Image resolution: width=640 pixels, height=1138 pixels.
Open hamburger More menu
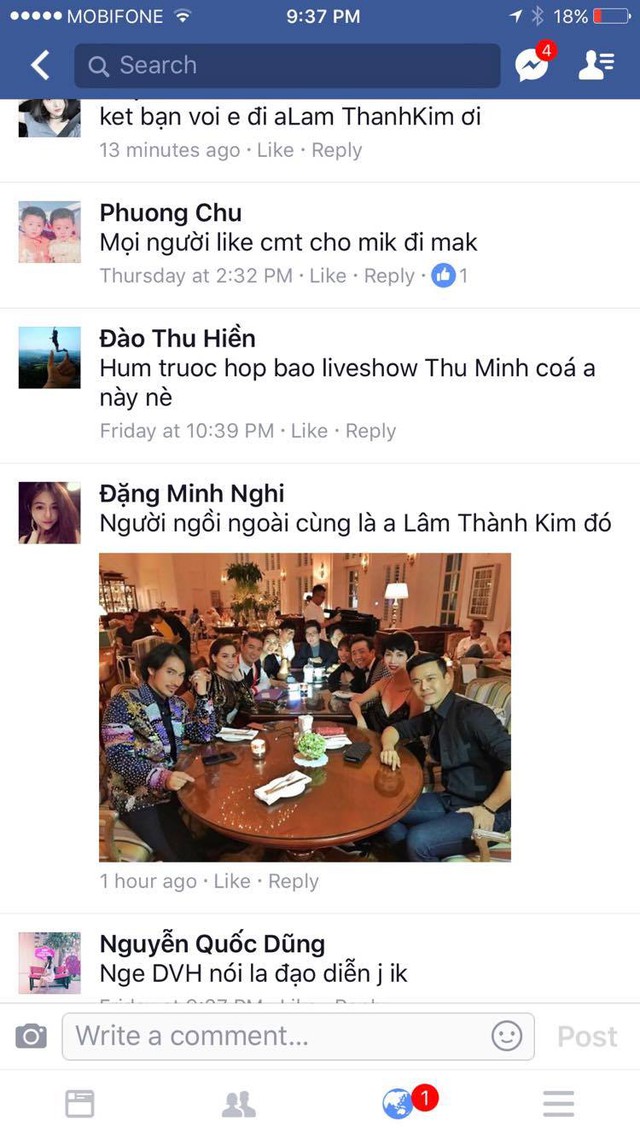tap(558, 1103)
